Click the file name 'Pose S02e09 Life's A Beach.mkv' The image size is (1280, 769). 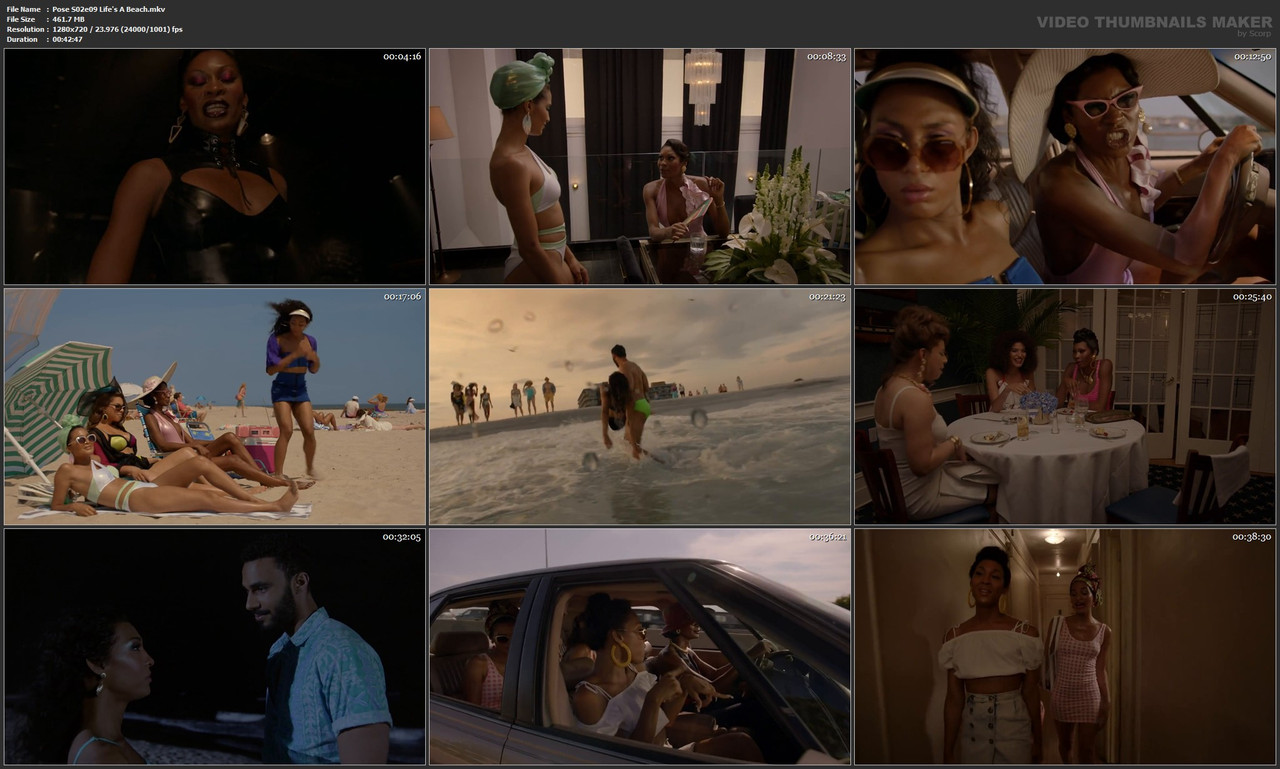click(109, 9)
